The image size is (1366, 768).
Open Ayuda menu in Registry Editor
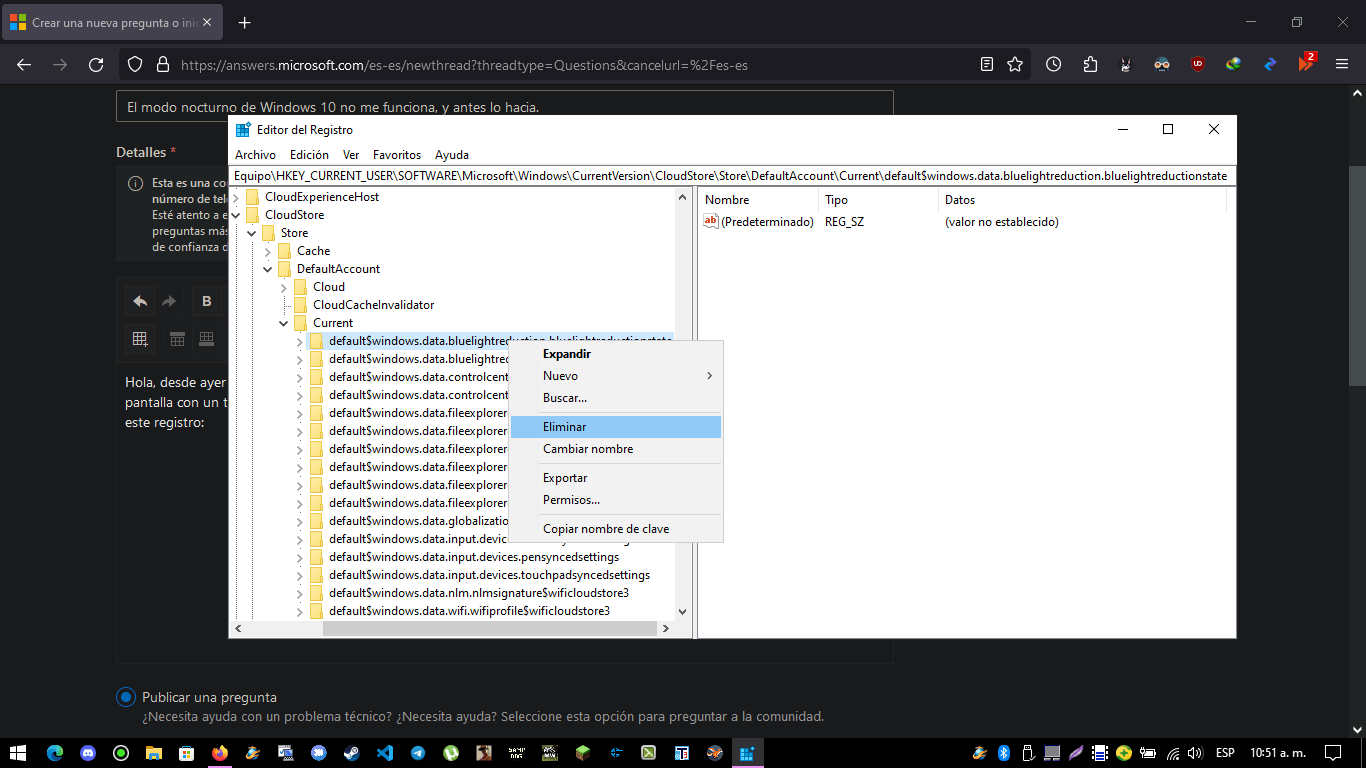(452, 155)
